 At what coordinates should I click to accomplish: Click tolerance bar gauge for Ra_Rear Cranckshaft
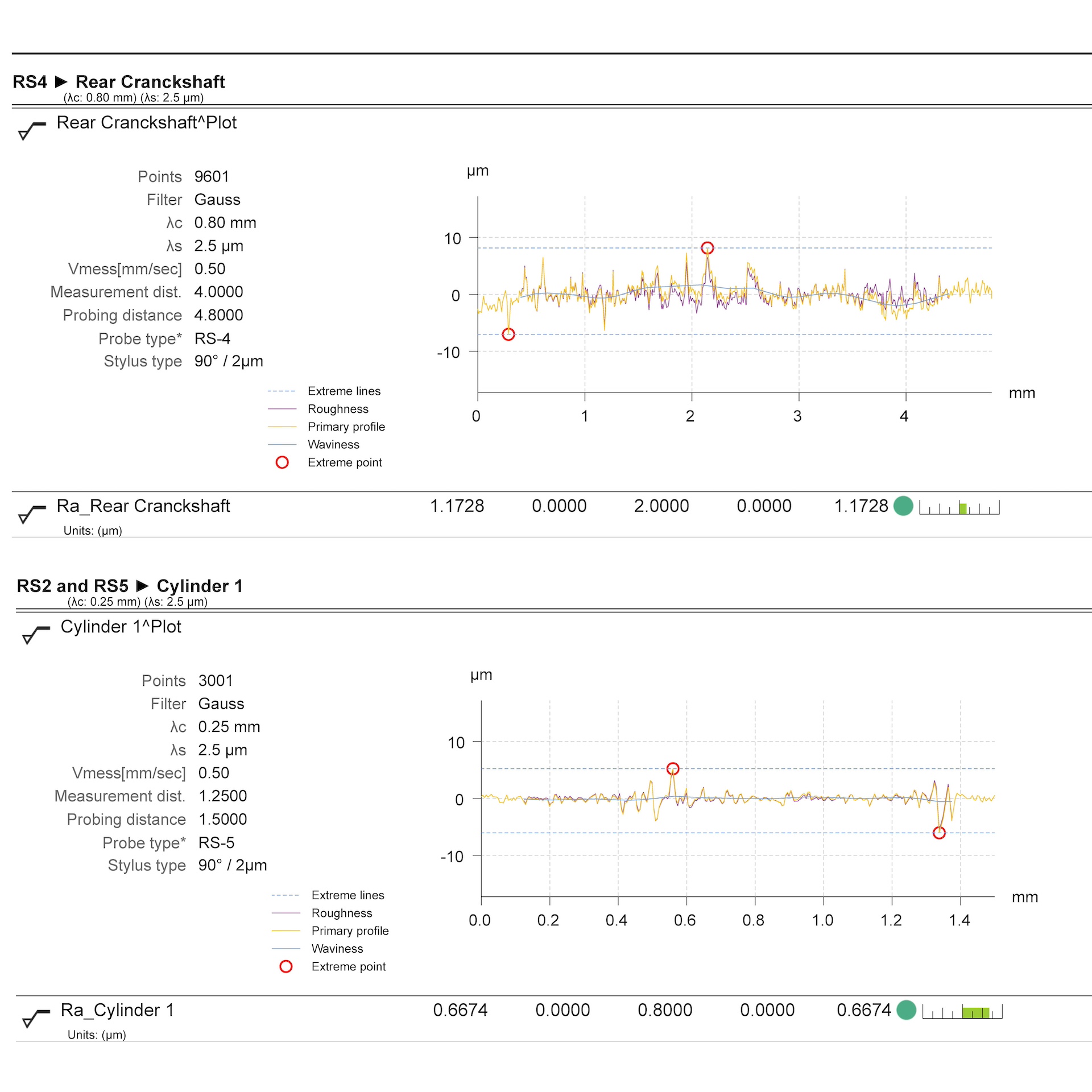pos(959,507)
